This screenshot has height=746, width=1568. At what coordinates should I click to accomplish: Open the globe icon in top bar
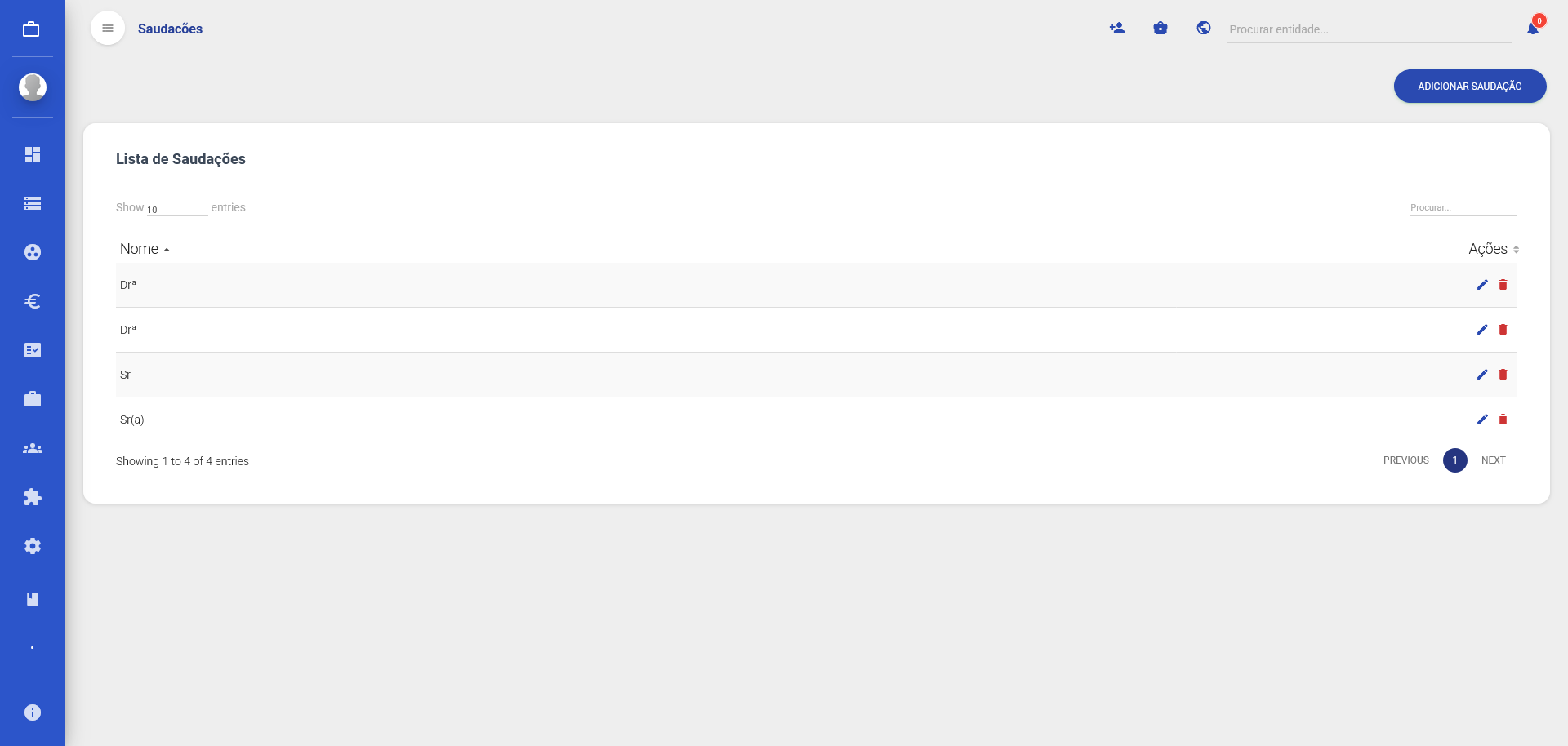pyautogui.click(x=1204, y=29)
